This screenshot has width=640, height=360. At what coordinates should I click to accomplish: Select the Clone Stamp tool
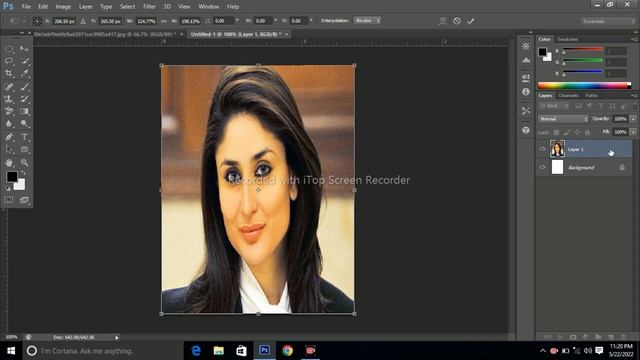[x=9, y=99]
